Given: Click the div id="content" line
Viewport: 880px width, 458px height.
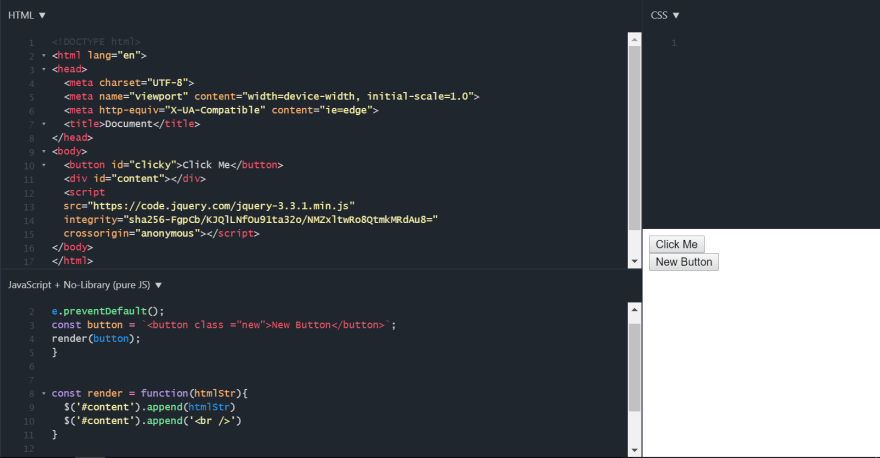Looking at the screenshot, I should (135, 178).
